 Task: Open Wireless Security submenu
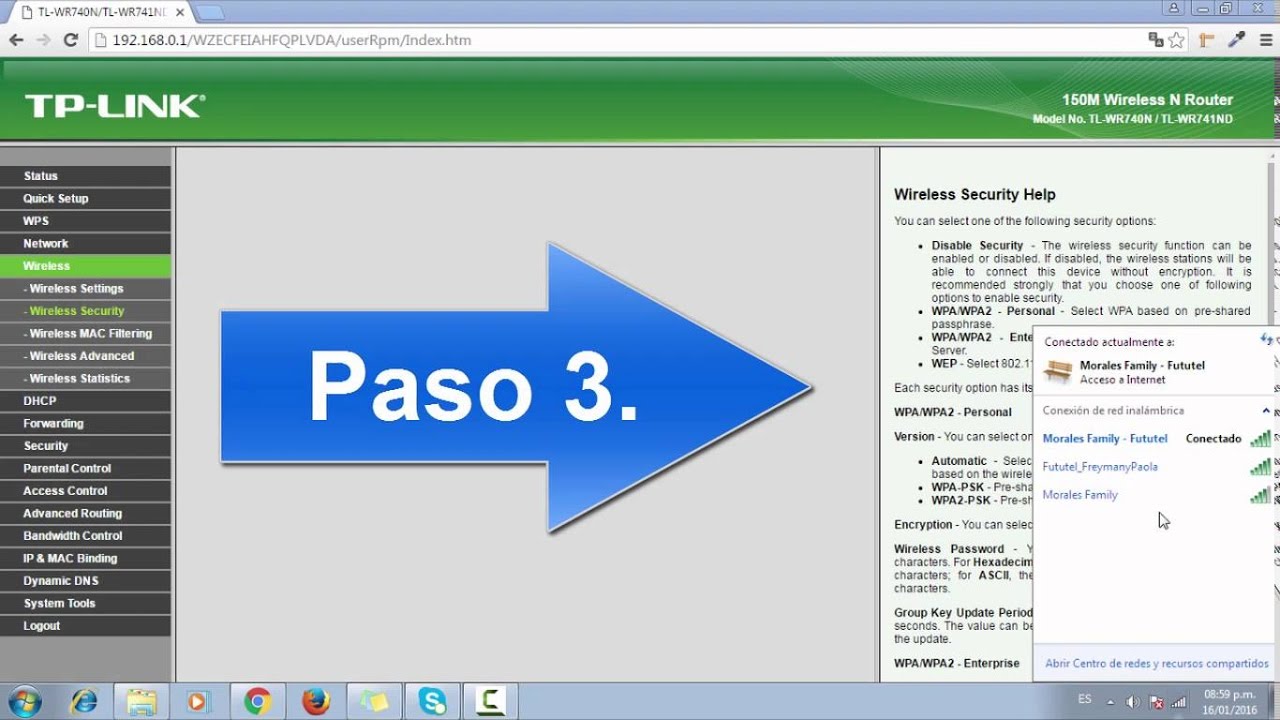point(85,311)
